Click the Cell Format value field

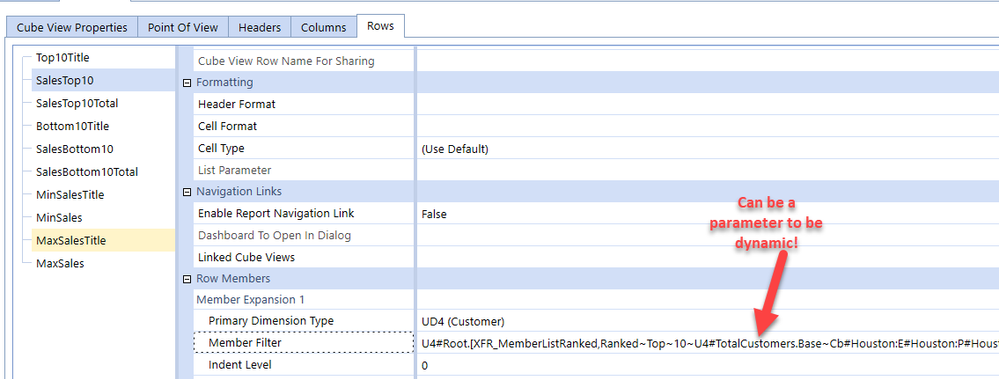707,126
